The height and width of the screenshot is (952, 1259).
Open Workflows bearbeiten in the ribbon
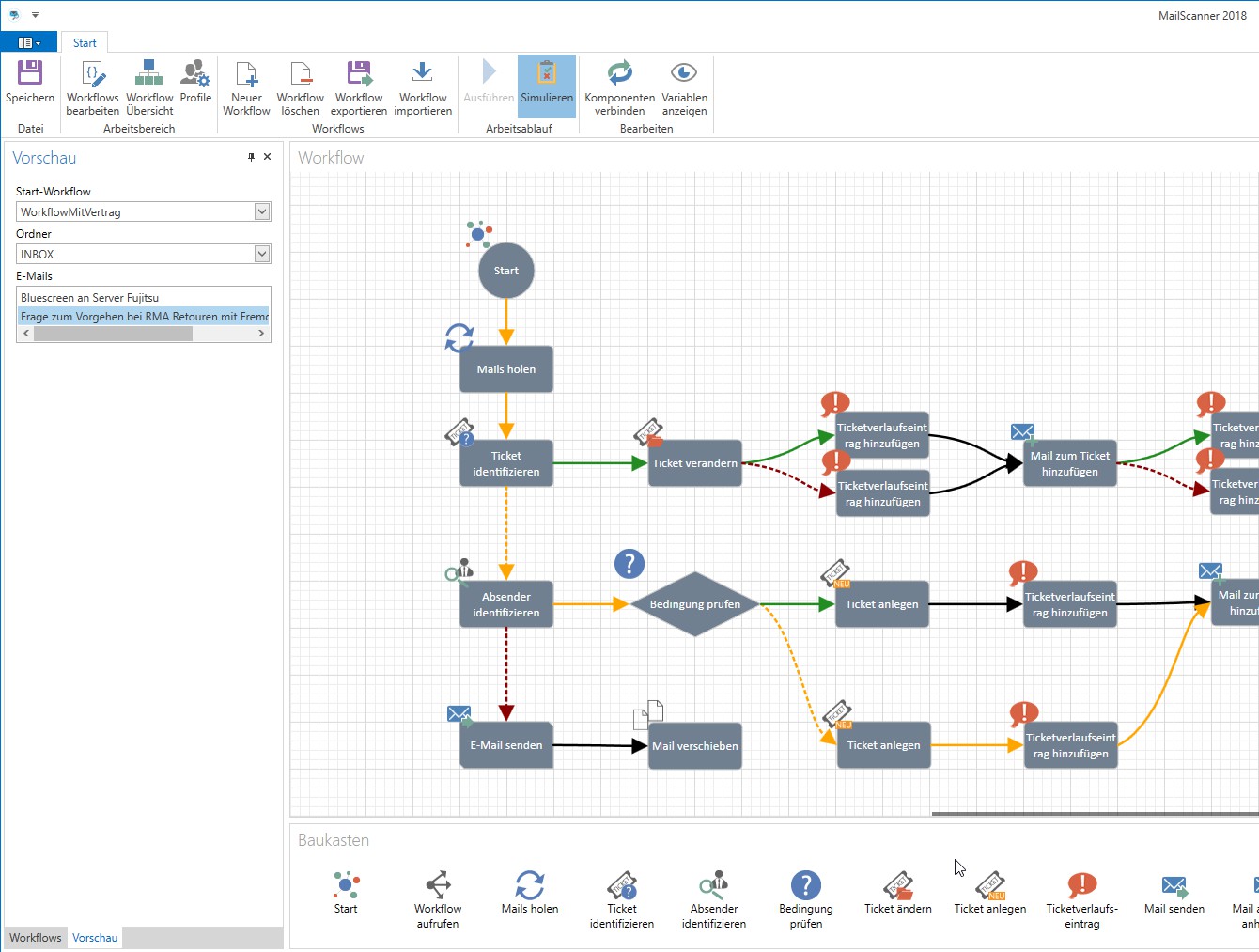tap(92, 74)
